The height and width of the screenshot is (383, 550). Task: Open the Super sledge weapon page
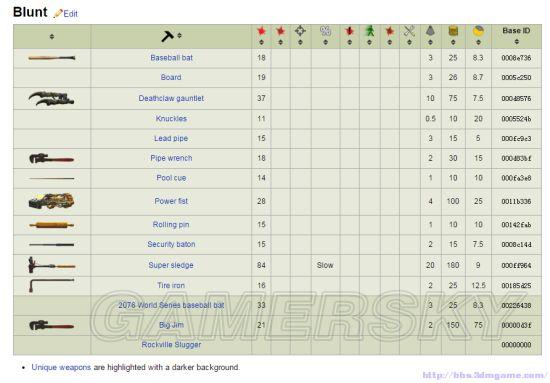click(x=171, y=265)
